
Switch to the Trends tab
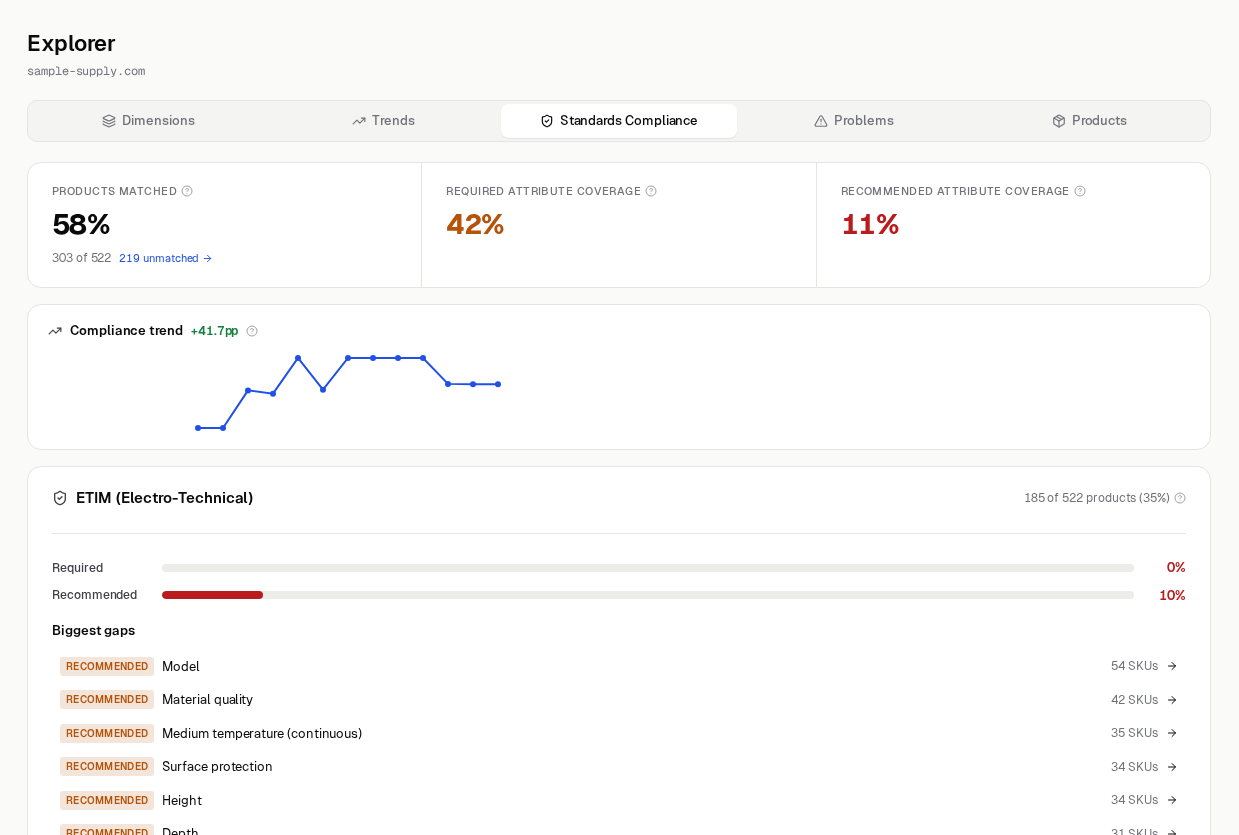coord(384,121)
